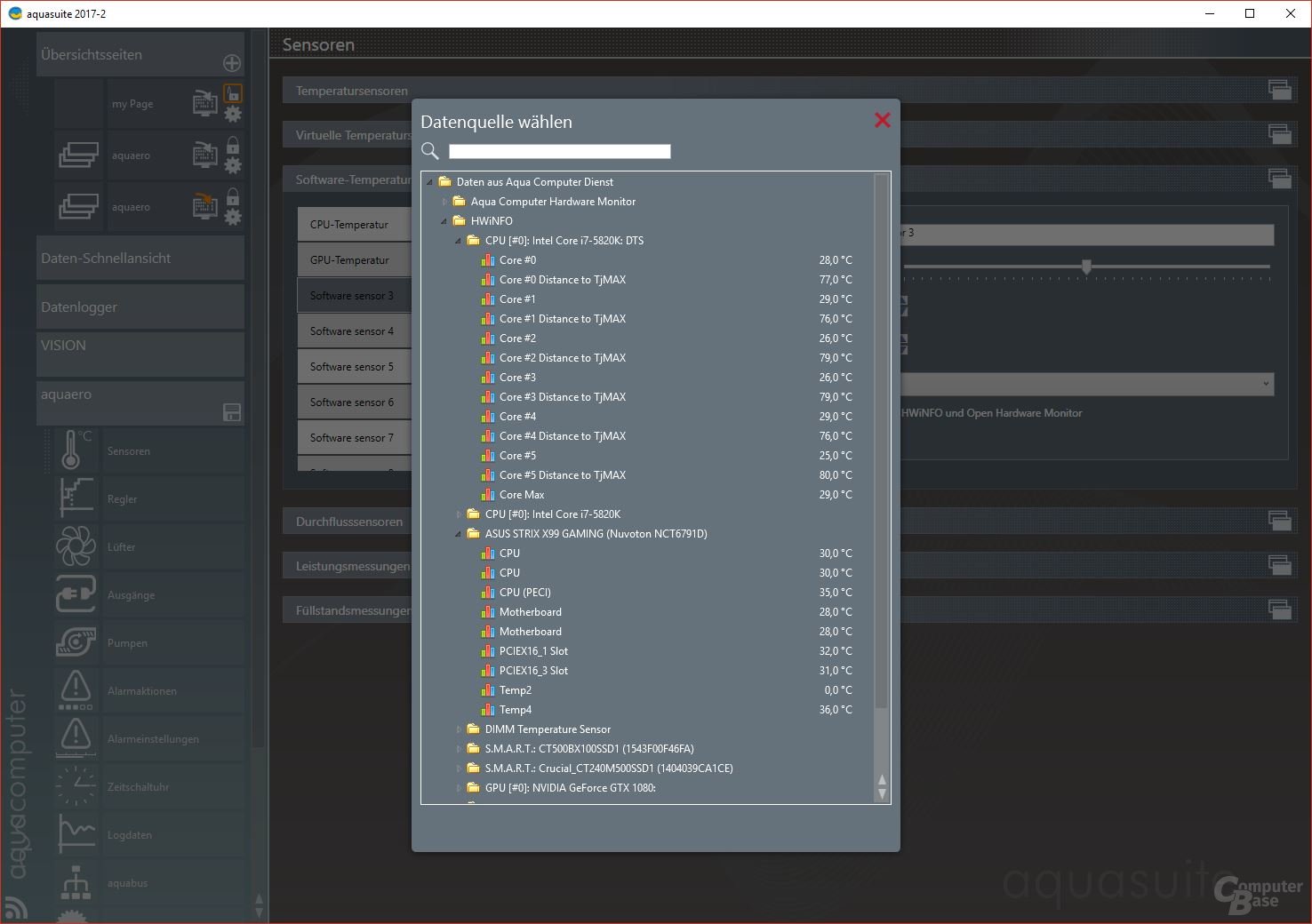Open Sensoren via the thermometer icon
The width and height of the screenshot is (1312, 924).
click(x=76, y=450)
